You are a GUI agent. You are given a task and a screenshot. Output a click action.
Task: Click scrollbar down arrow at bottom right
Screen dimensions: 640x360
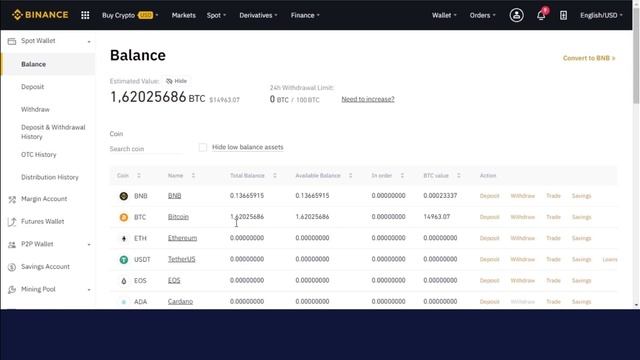pyautogui.click(x=636, y=305)
